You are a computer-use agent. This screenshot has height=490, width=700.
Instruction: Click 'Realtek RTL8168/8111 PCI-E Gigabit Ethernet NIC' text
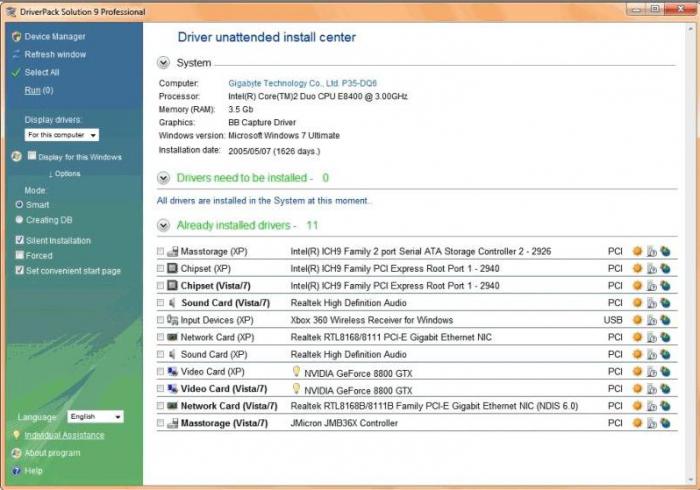point(391,337)
